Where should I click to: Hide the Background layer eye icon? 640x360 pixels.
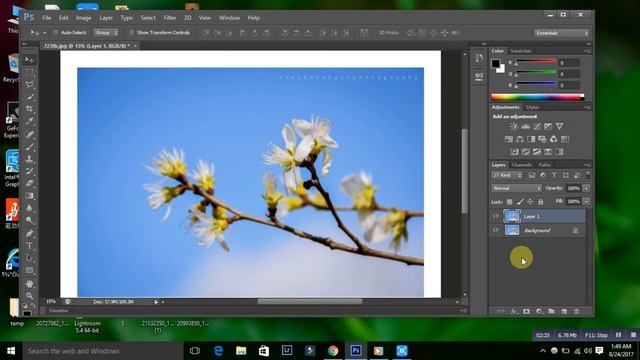496,230
